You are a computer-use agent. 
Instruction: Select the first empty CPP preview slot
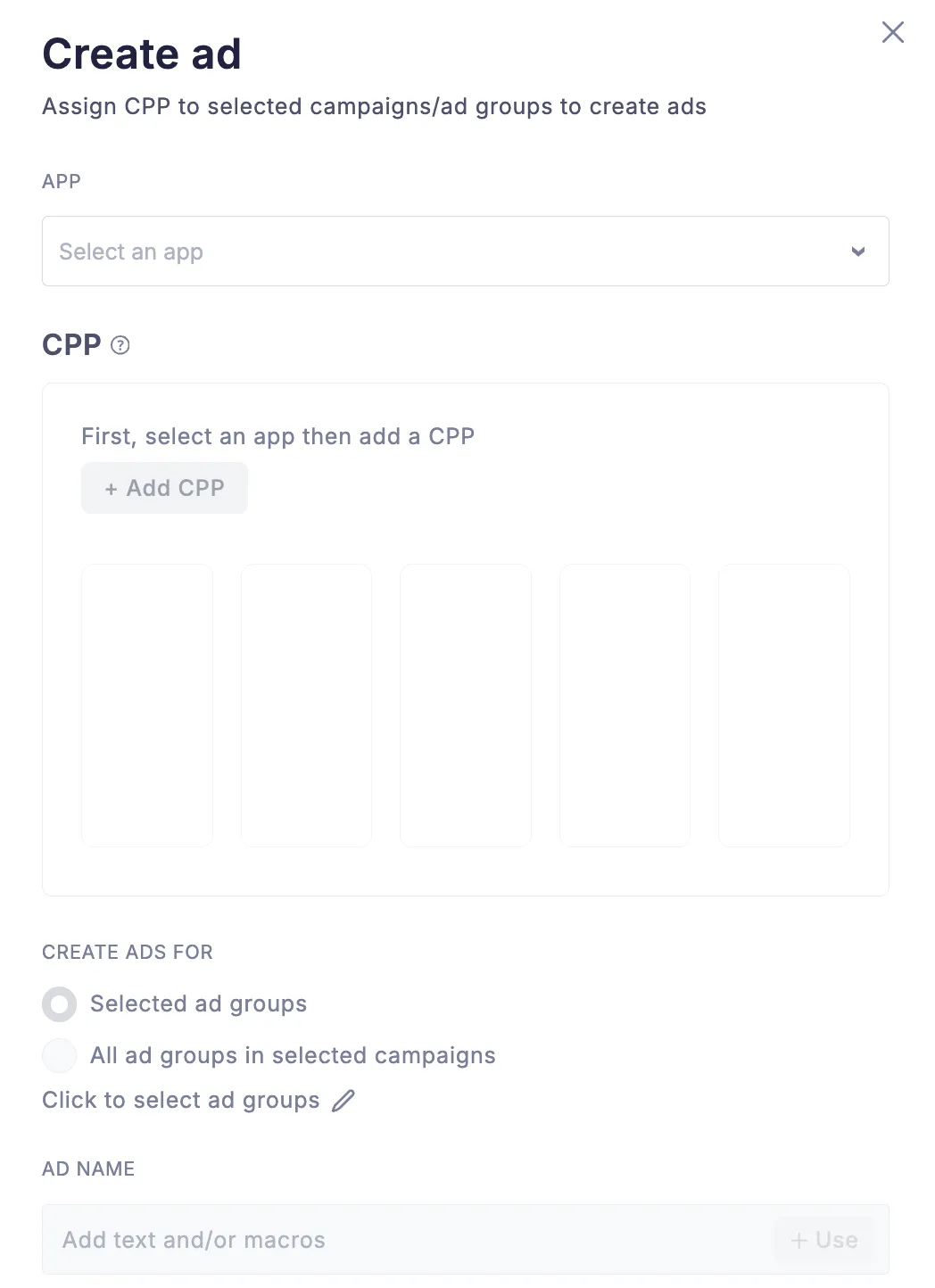tap(146, 705)
